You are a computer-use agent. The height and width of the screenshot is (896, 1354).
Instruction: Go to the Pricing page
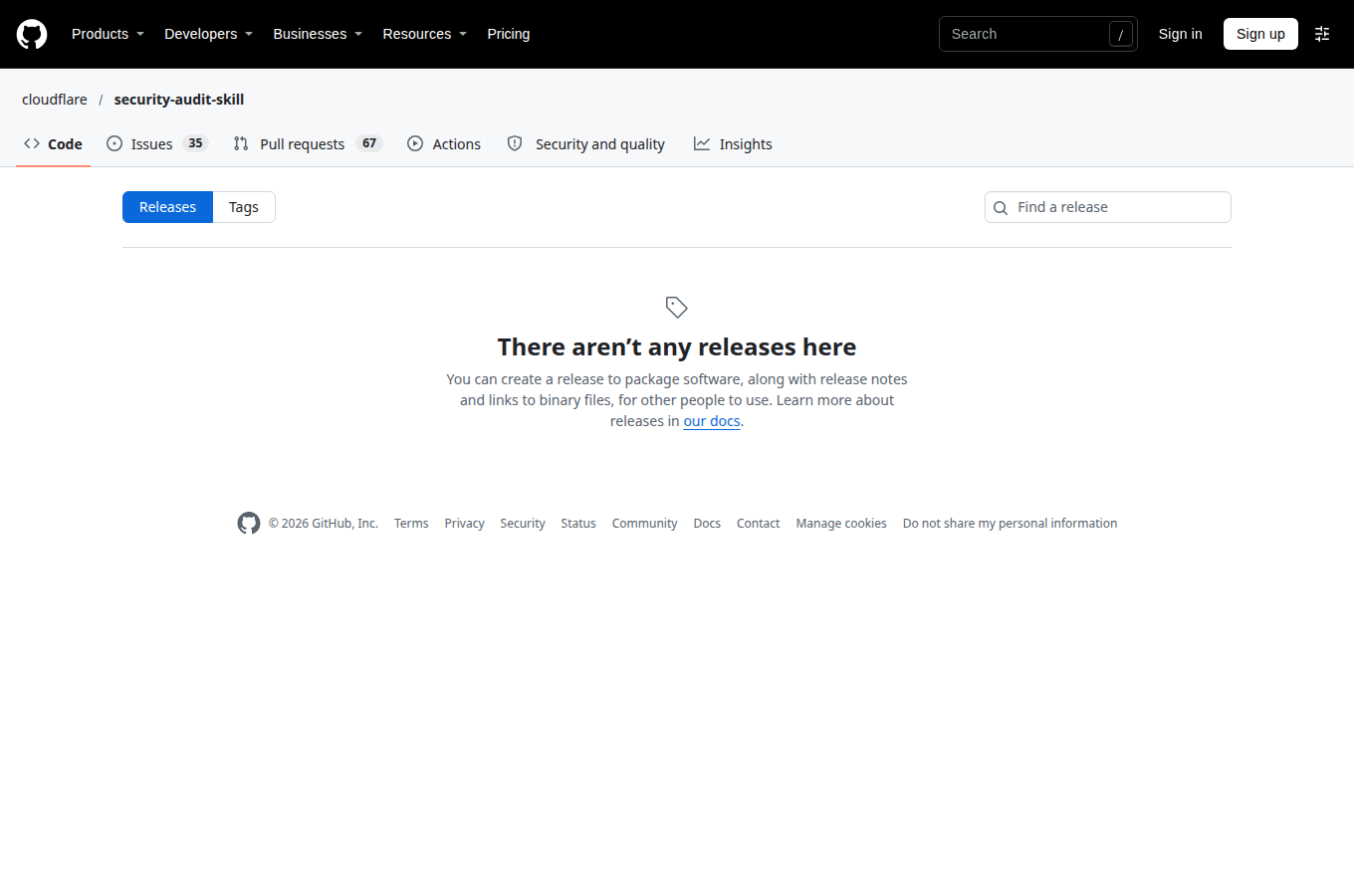pyautogui.click(x=509, y=34)
